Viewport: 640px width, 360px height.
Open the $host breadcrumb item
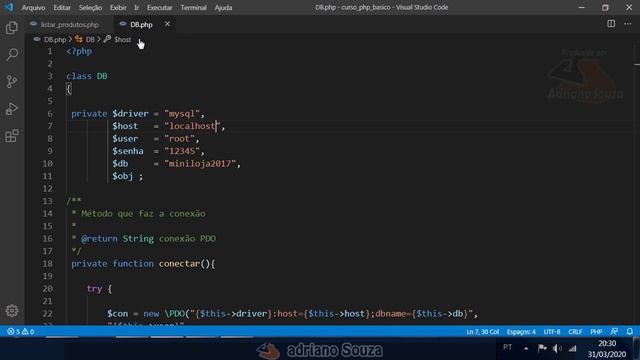122,40
